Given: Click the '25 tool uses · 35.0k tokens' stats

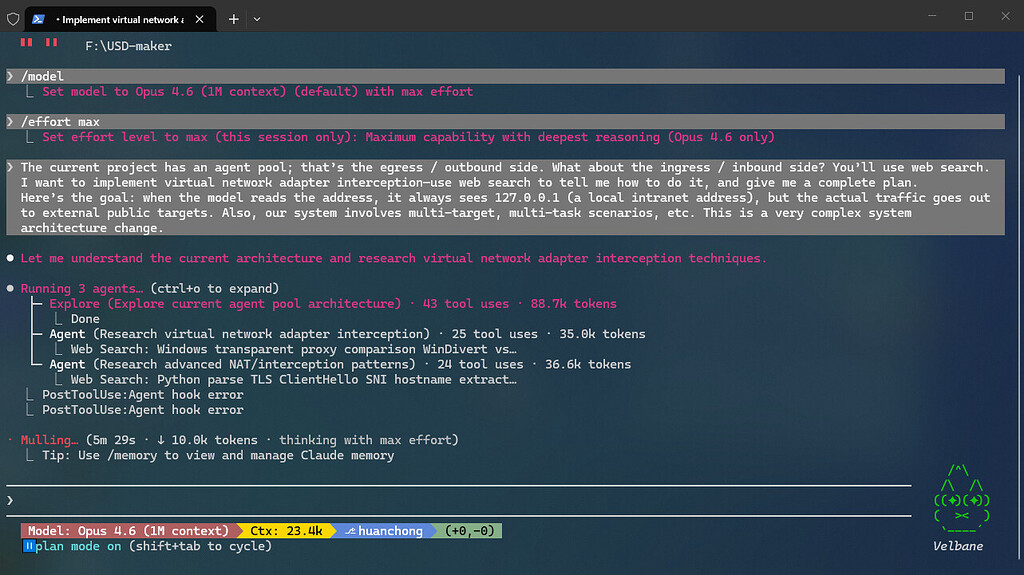Looking at the screenshot, I should (549, 334).
